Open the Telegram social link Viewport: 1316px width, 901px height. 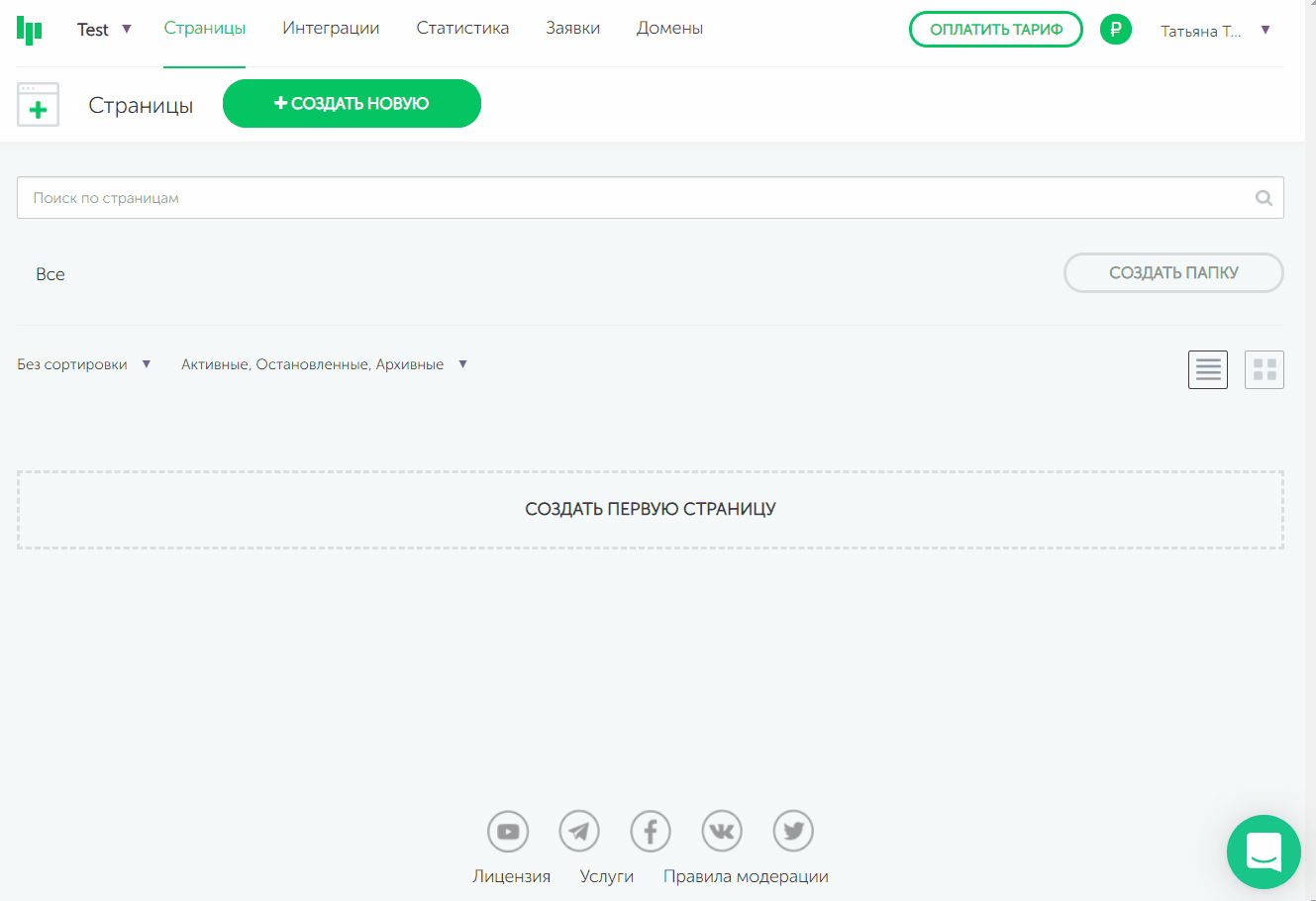point(579,832)
